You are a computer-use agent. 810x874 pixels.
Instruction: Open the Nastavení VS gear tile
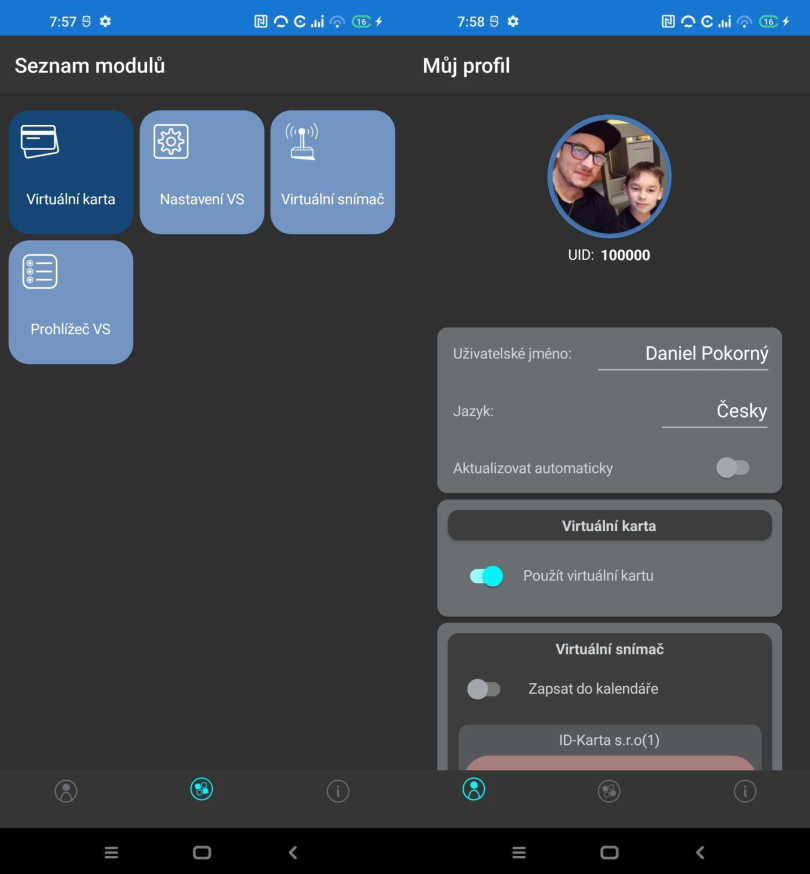[x=202, y=172]
